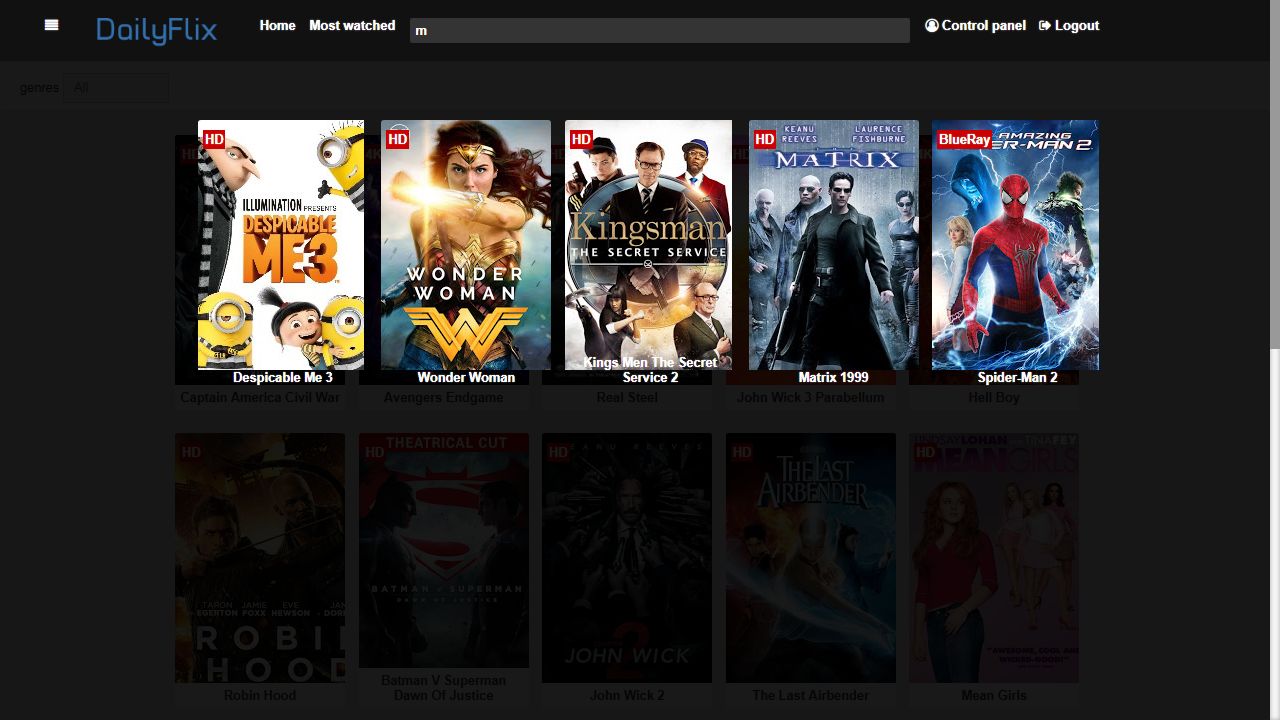Image resolution: width=1280 pixels, height=720 pixels.
Task: Open the Most watched page
Action: tap(352, 25)
